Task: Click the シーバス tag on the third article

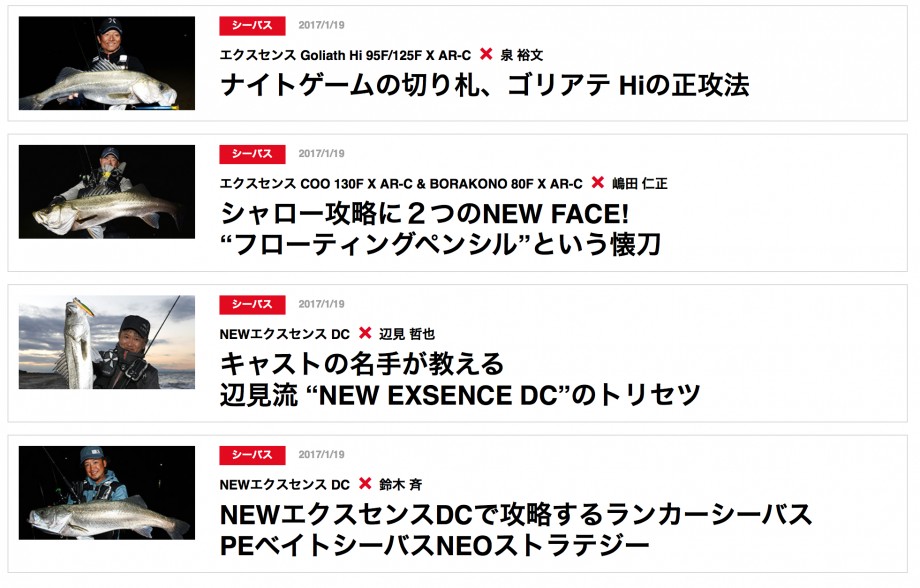Action: pos(252,304)
